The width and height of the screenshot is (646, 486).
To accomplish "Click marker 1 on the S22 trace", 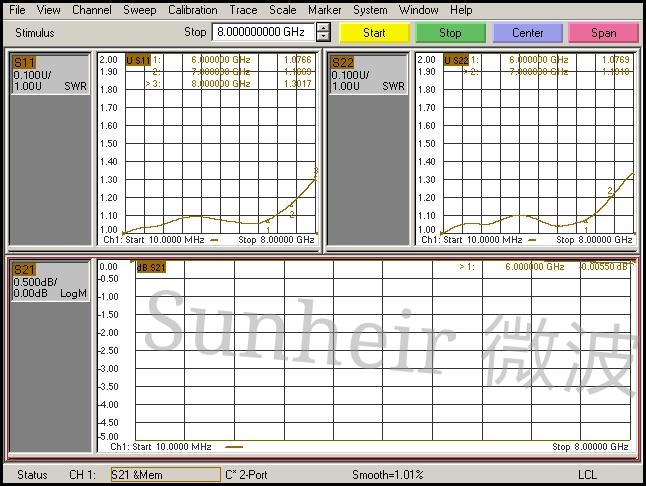I will point(586,225).
